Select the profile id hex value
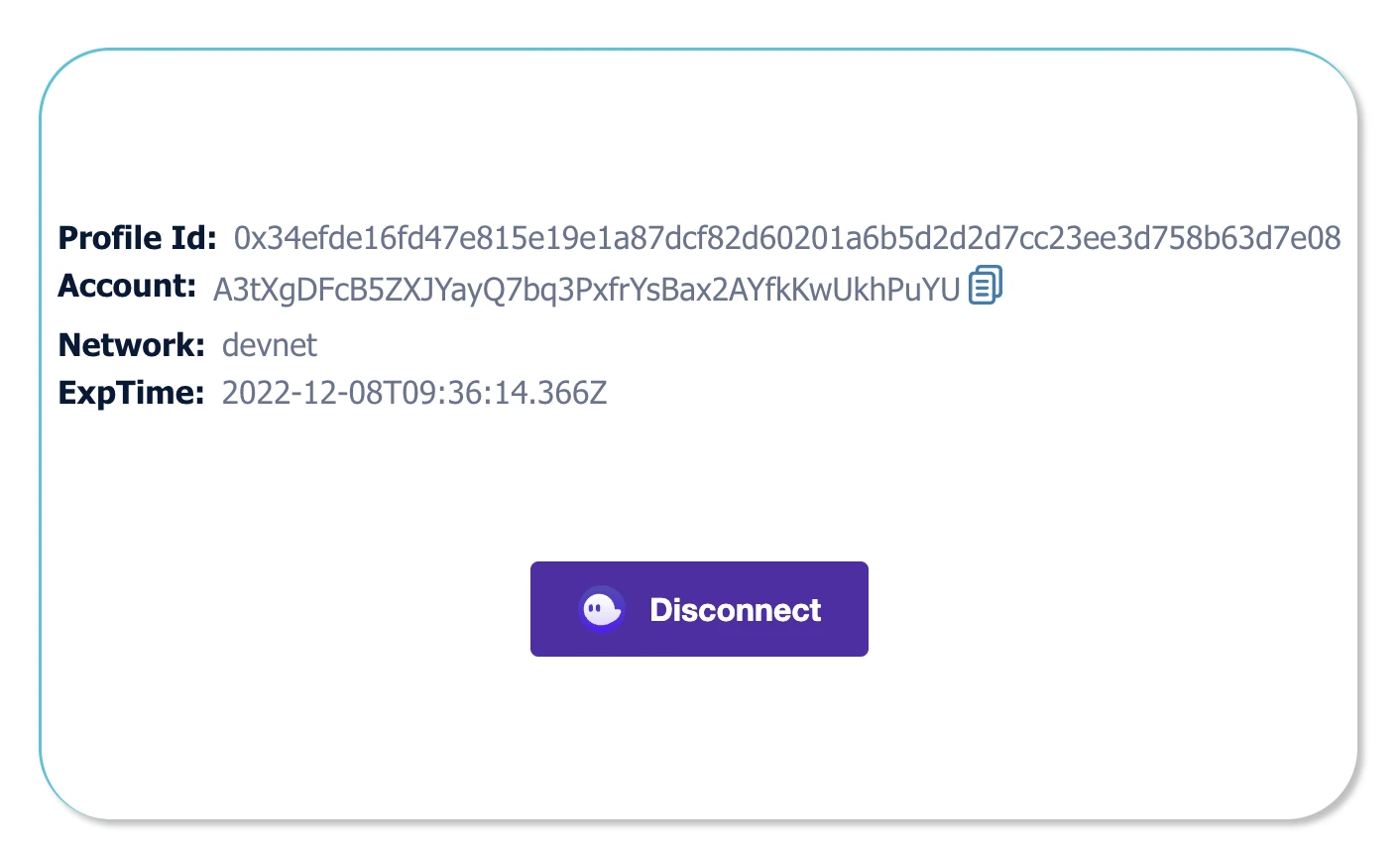Image resolution: width=1400 pixels, height=861 pixels. click(787, 238)
